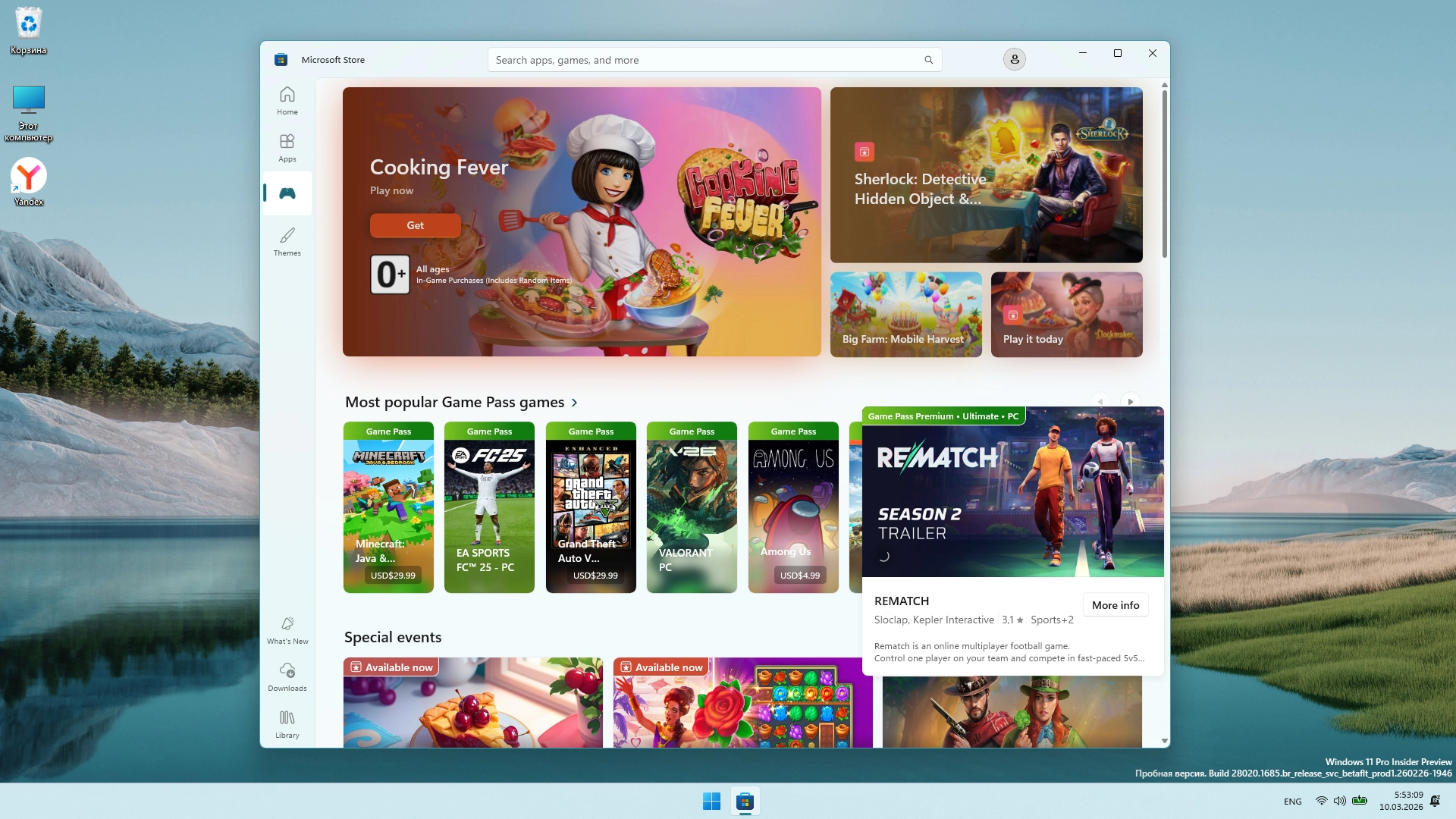This screenshot has height=819, width=1456.
Task: Open the Apps section icon
Action: pos(287,147)
